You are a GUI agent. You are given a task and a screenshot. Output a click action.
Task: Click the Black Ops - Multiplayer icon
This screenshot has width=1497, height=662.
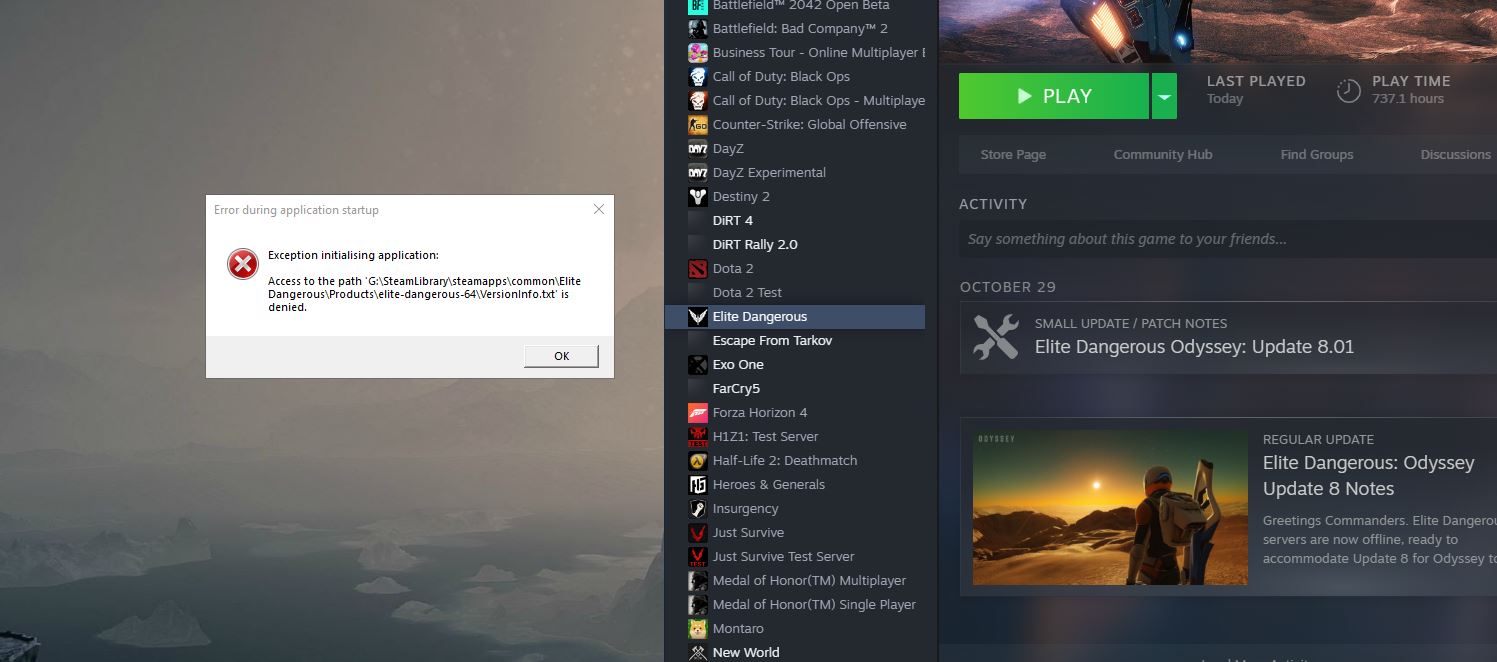(x=698, y=100)
